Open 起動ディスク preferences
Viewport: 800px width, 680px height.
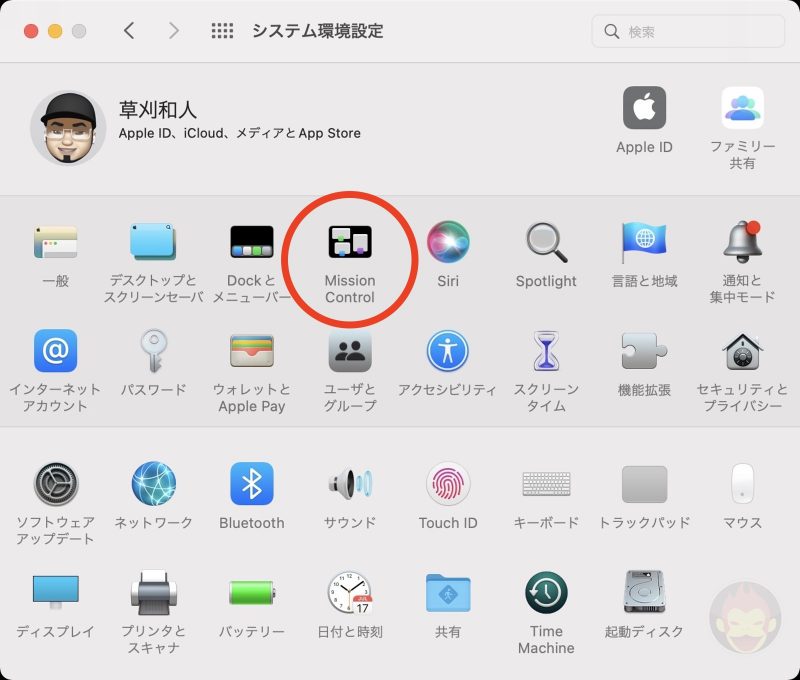coord(643,600)
